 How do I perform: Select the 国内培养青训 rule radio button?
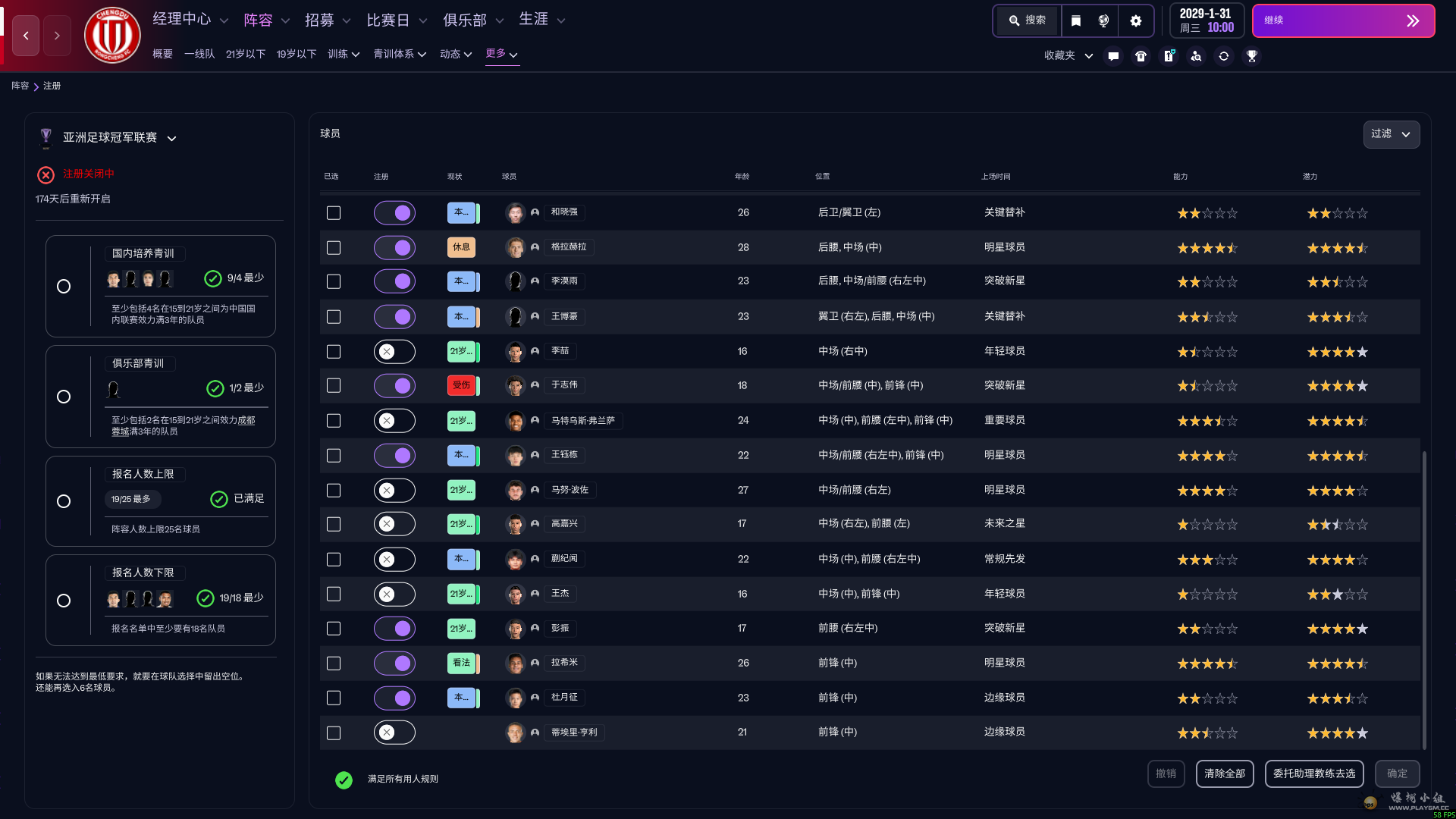64,287
